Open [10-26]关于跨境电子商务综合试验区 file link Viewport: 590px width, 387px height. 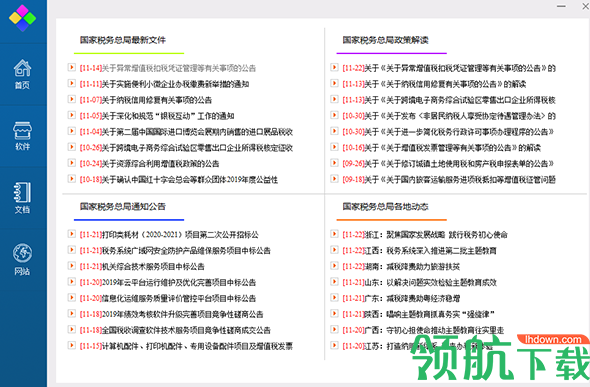(x=186, y=148)
